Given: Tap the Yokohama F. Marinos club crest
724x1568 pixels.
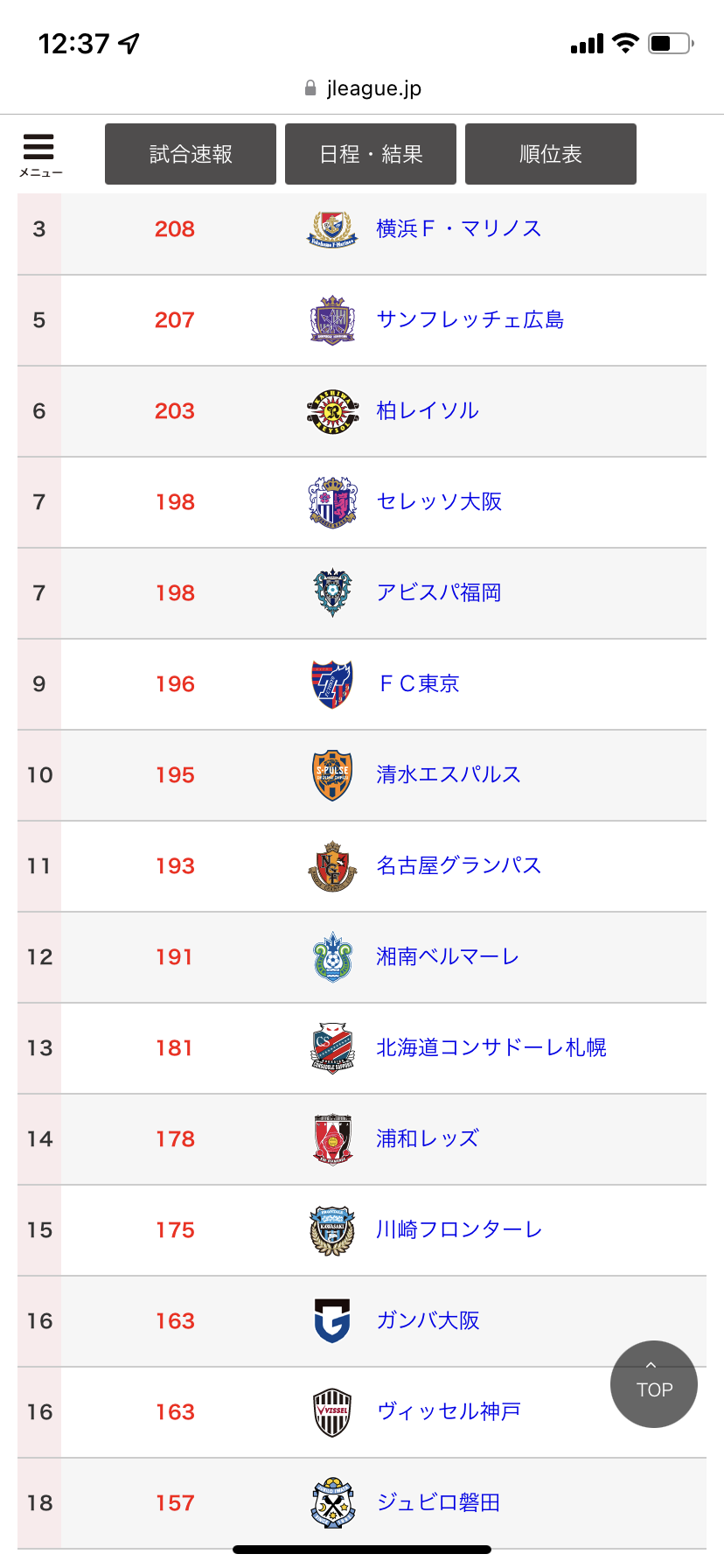Looking at the screenshot, I should [x=332, y=229].
